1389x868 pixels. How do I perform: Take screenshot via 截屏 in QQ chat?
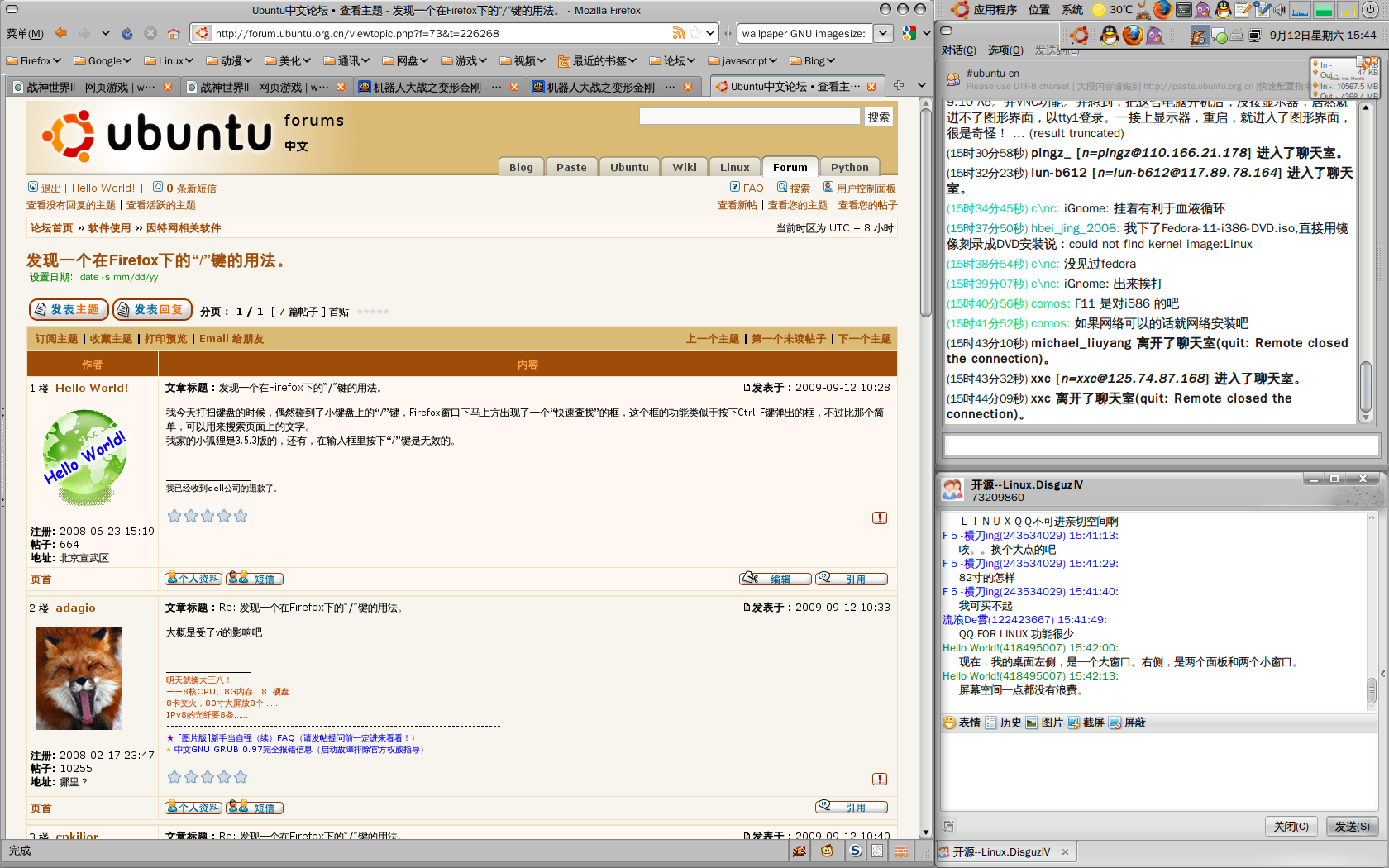pyautogui.click(x=1086, y=723)
